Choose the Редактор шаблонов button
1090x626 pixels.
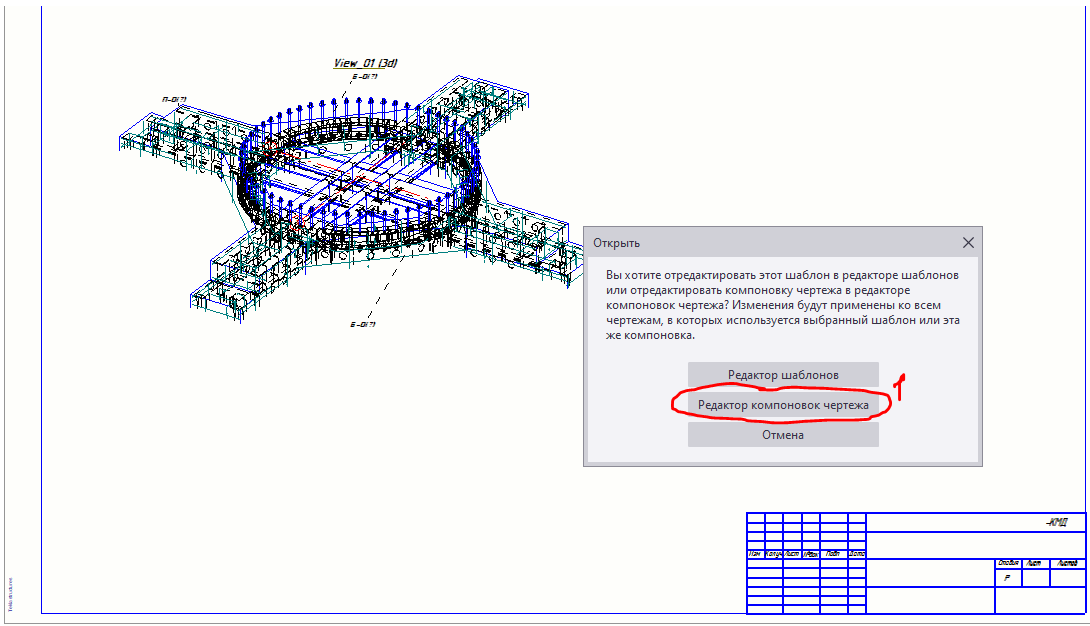pos(783,375)
